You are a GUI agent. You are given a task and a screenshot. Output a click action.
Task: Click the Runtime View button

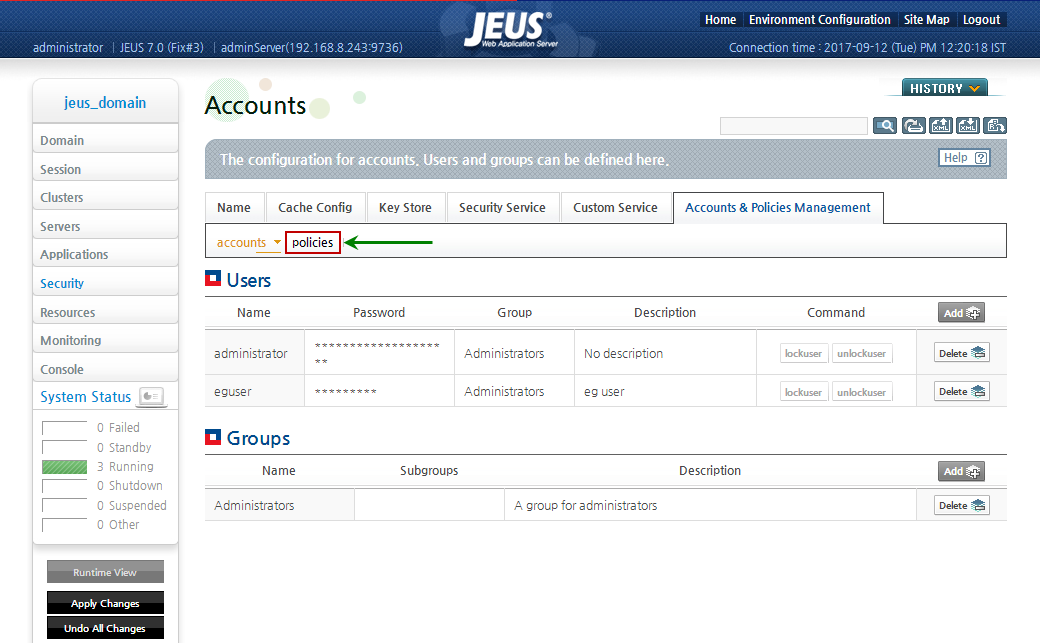(105, 572)
